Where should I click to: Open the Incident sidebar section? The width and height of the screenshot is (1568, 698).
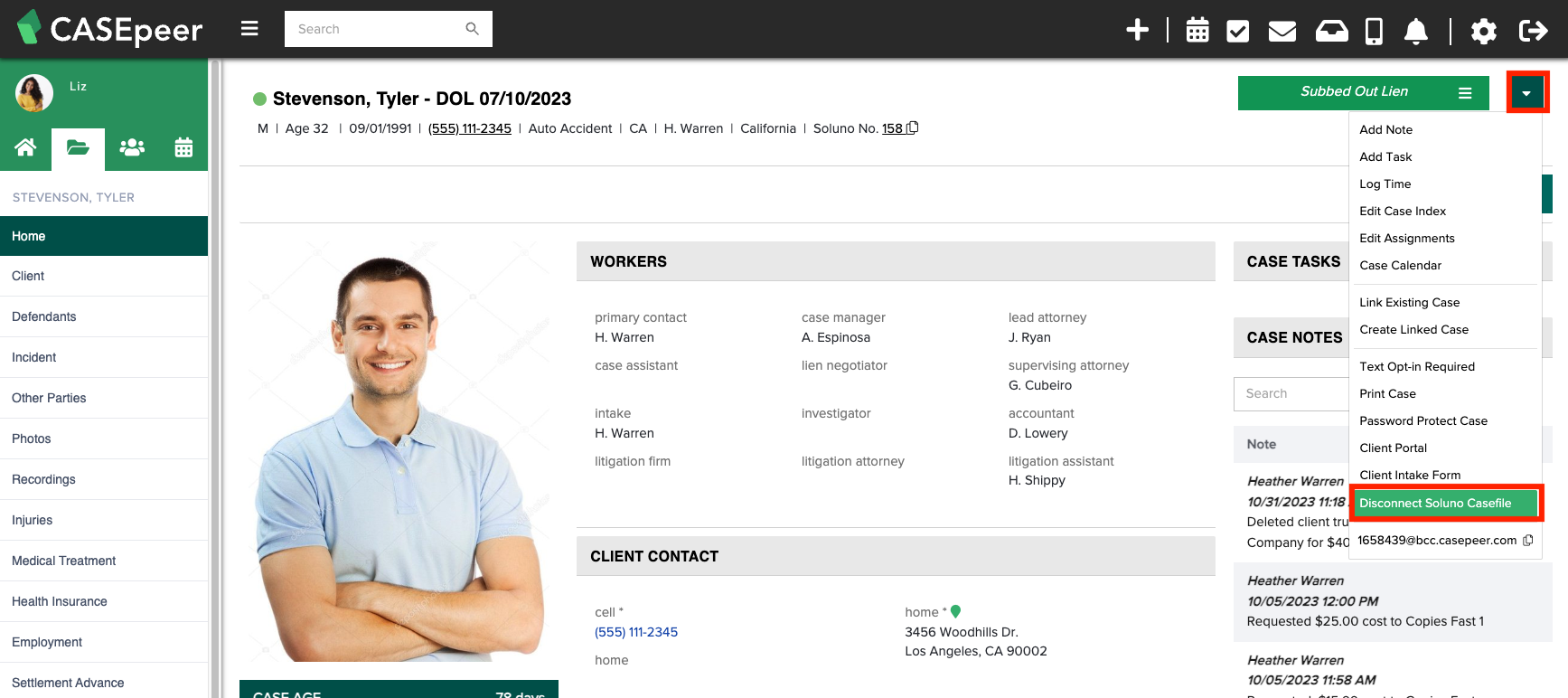[x=104, y=357]
